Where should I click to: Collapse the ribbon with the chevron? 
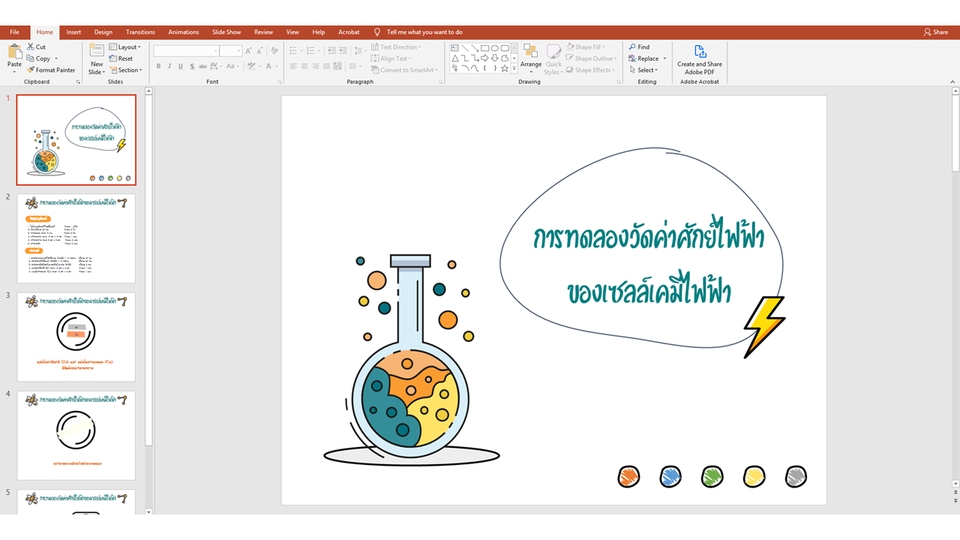952,81
